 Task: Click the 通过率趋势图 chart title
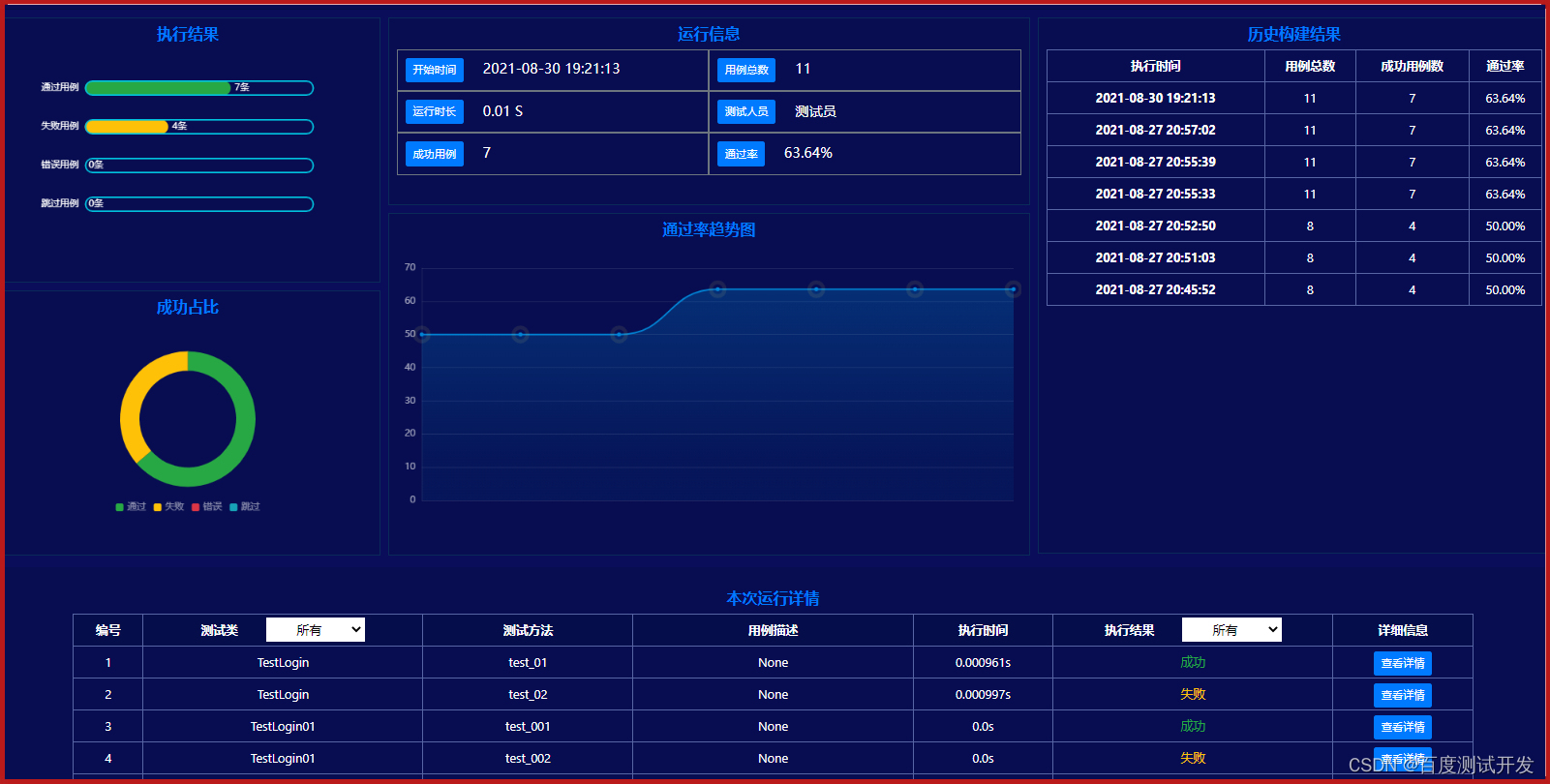point(709,229)
